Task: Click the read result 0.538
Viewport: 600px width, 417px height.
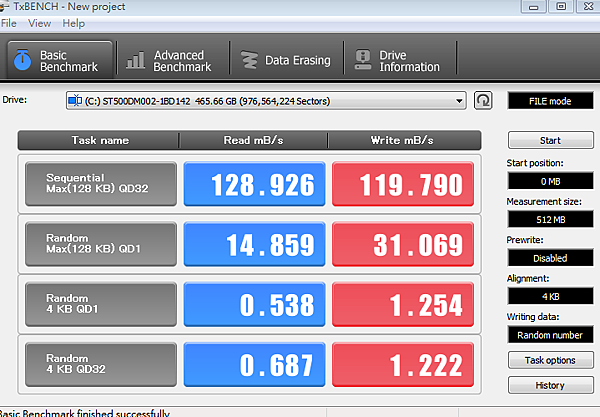Action: (254, 304)
